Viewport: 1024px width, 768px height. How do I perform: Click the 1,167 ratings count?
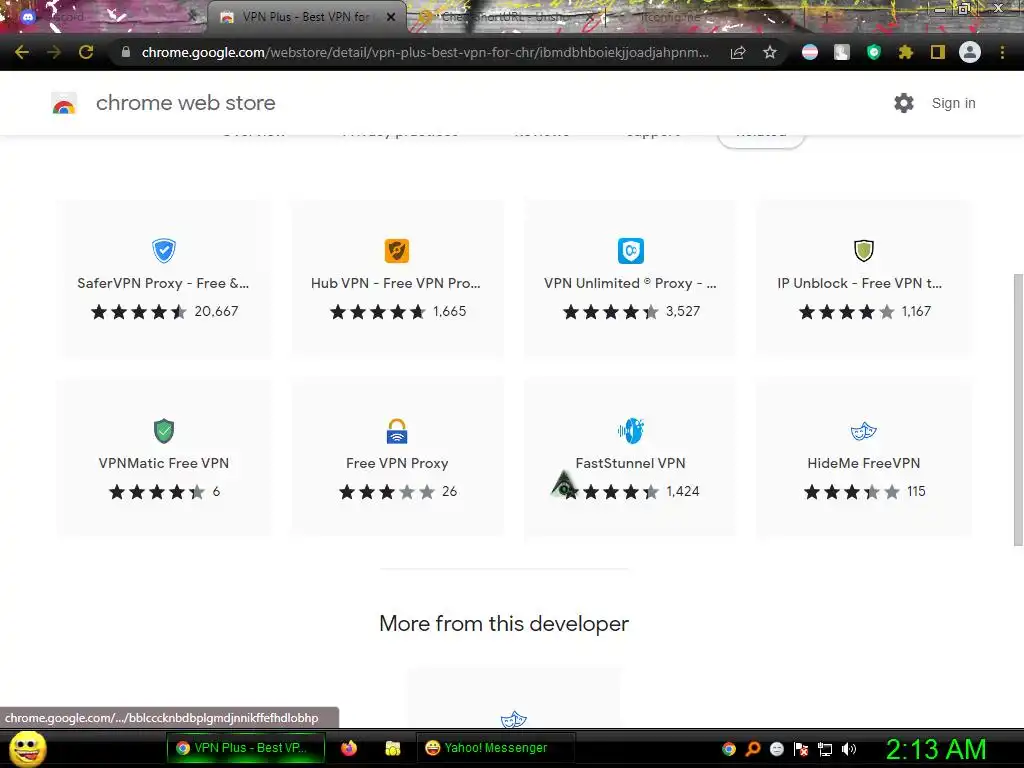(916, 312)
